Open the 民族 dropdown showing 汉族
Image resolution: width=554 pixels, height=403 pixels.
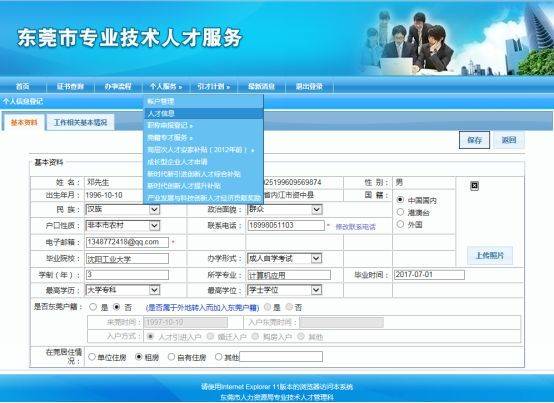tap(123, 209)
